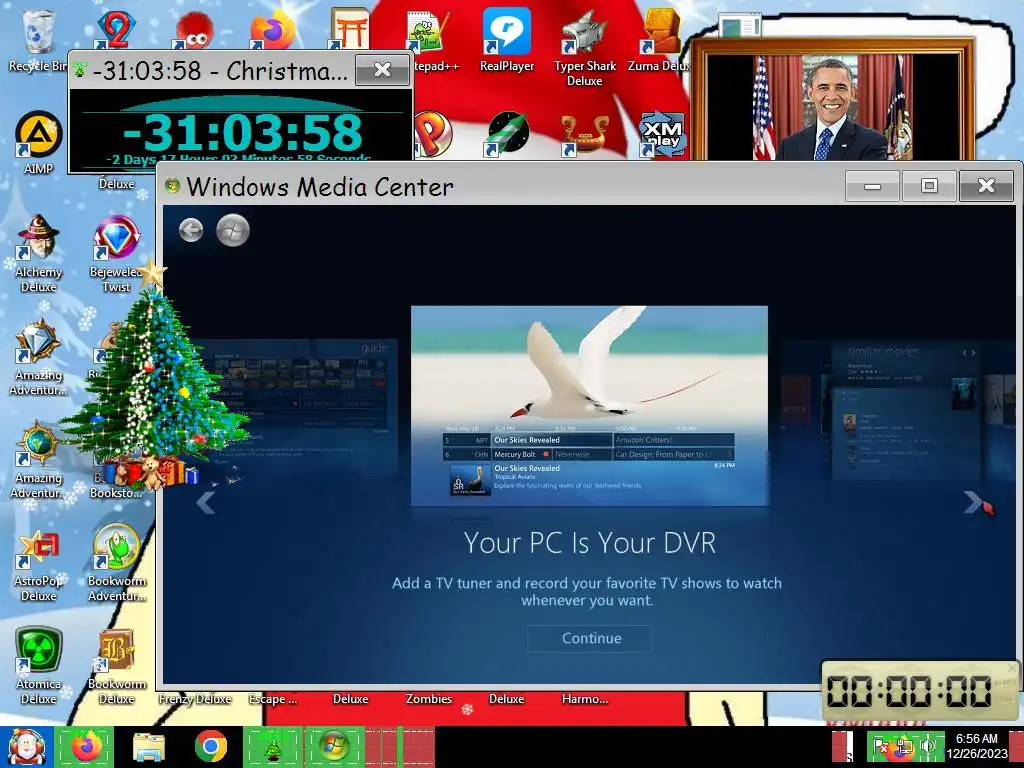Open the network tray icon
This screenshot has height=768, width=1024.
pos(904,746)
